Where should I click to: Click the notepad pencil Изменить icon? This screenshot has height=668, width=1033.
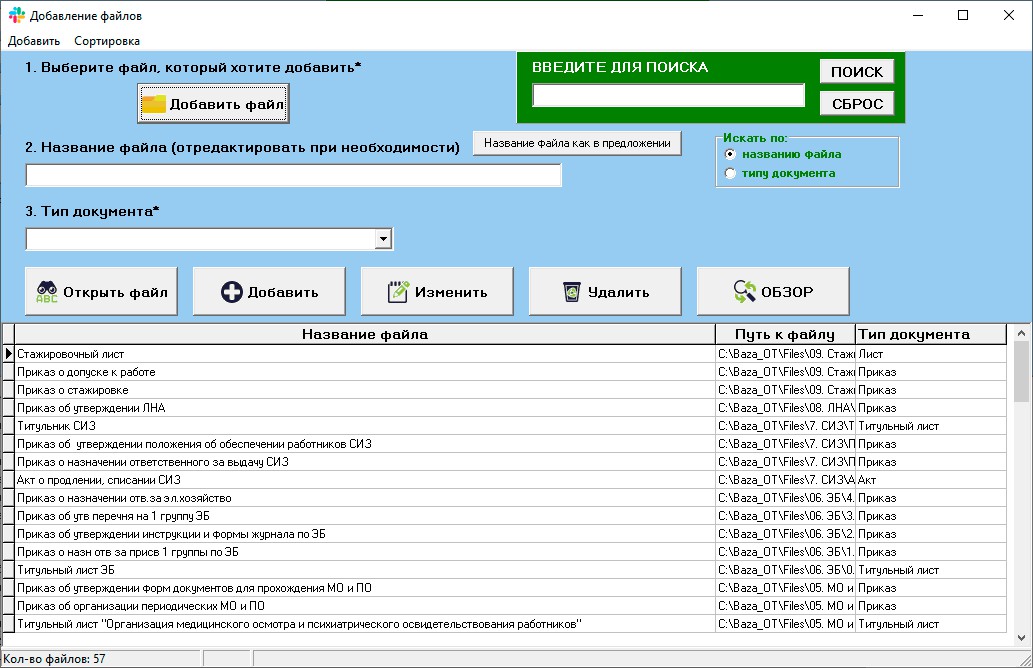398,291
